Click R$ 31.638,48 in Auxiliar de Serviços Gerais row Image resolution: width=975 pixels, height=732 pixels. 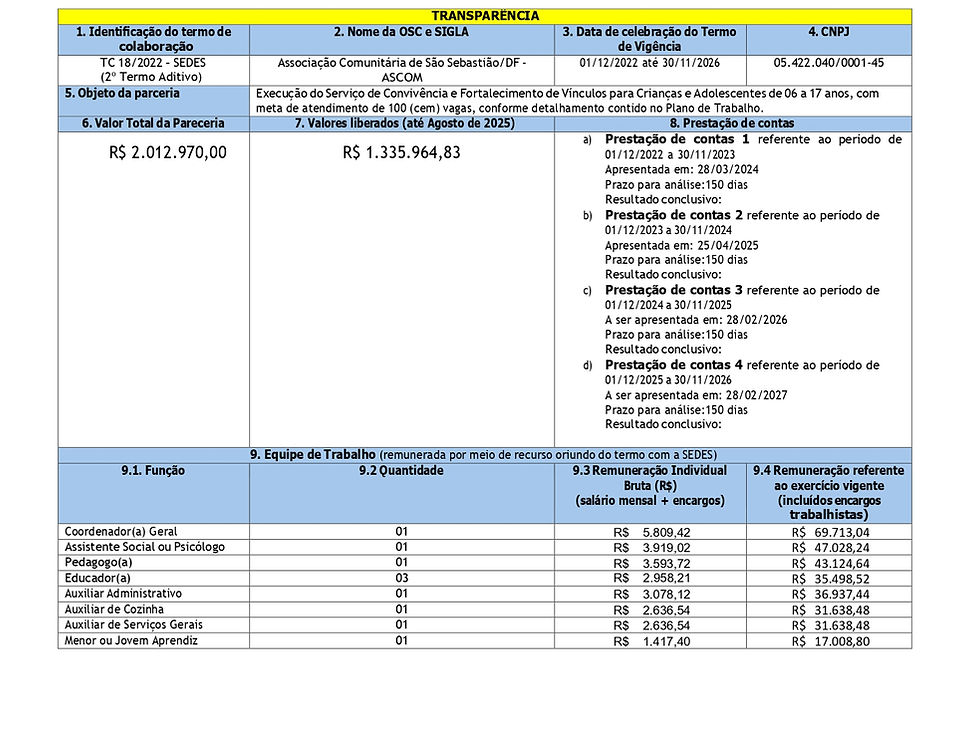pos(831,626)
